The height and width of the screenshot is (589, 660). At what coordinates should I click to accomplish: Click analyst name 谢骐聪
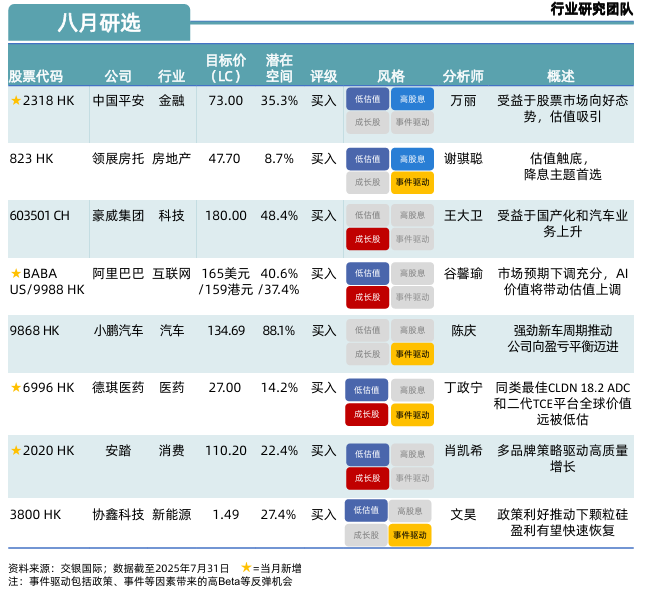463,159
